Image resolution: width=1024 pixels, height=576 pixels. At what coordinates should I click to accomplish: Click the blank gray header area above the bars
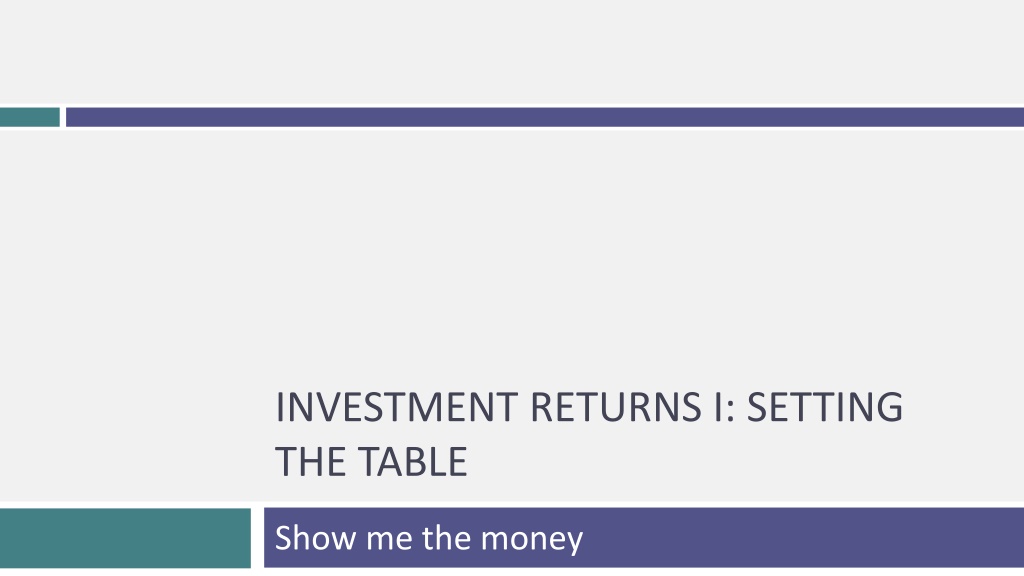pos(512,52)
